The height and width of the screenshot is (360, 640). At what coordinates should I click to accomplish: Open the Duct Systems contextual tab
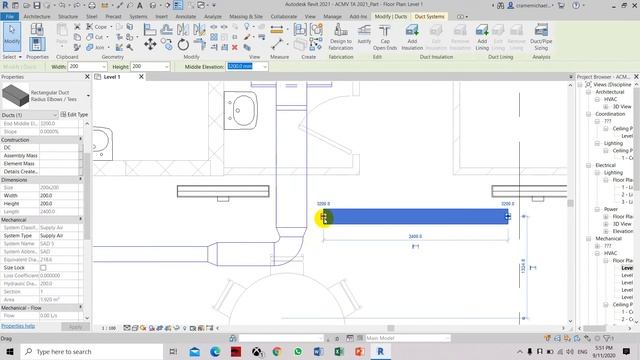(429, 17)
